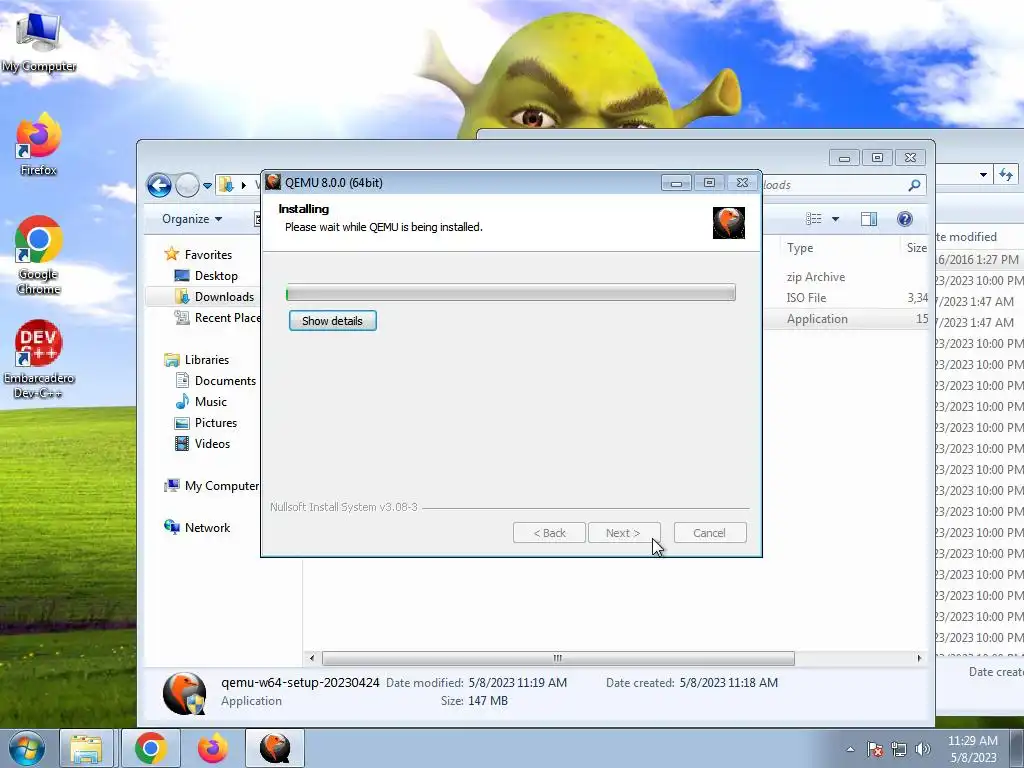Click horizontal scrollbar right arrow

[x=920, y=658]
